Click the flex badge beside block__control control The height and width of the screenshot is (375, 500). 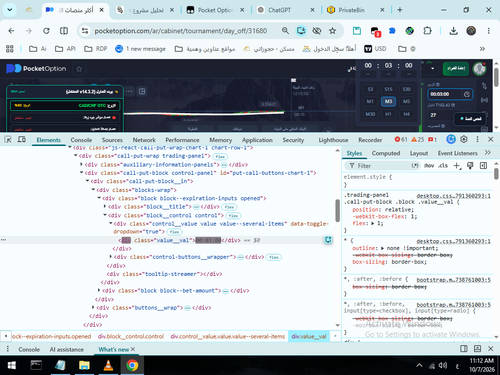233,216
